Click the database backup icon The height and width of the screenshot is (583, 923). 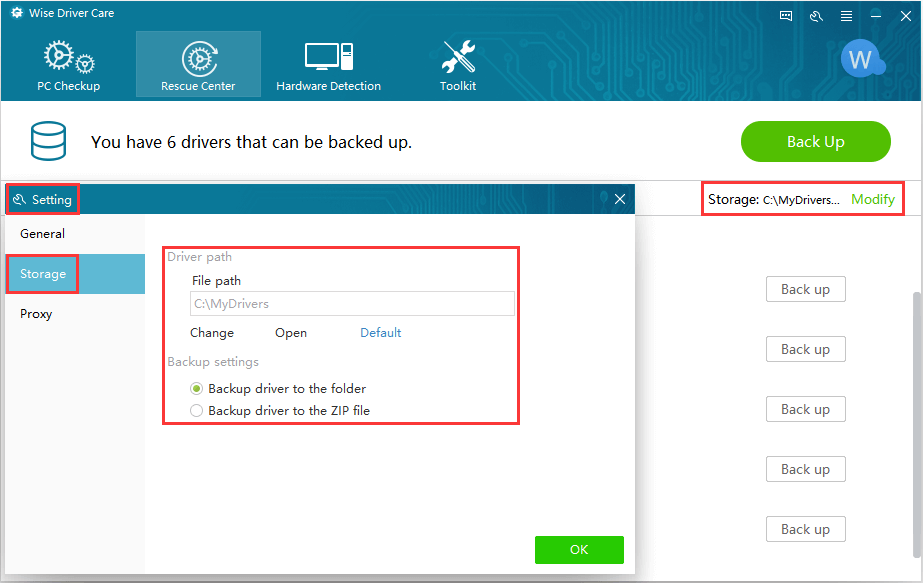click(48, 141)
